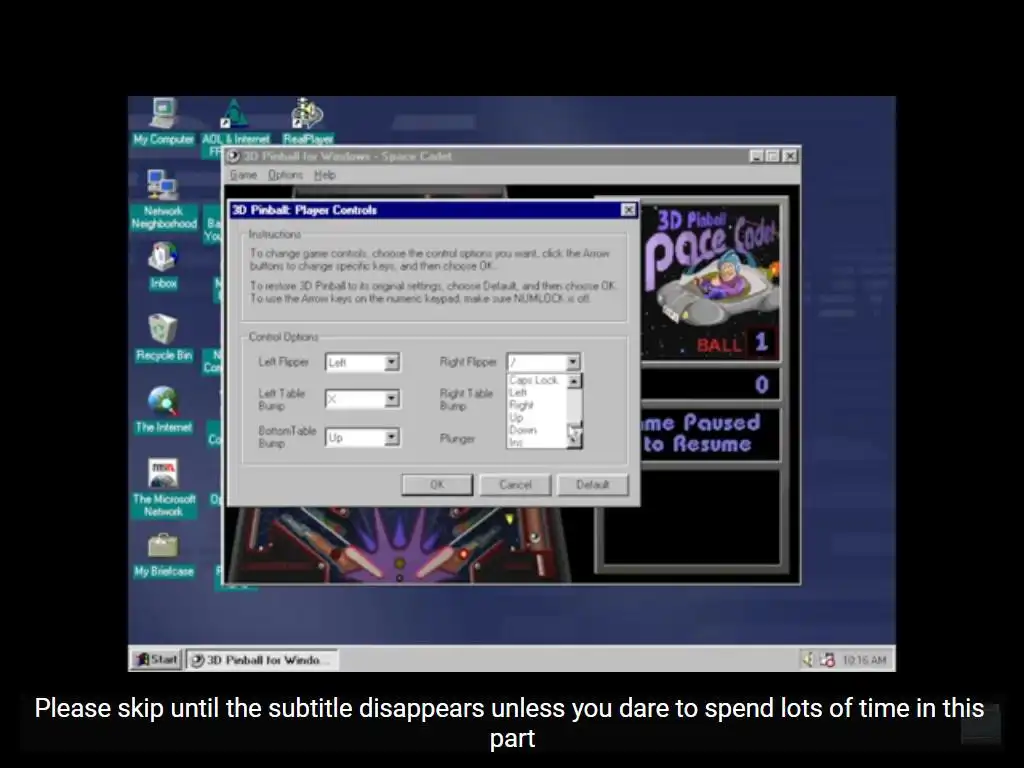
Task: Expand the Left Flipper dropdown
Action: tap(391, 362)
